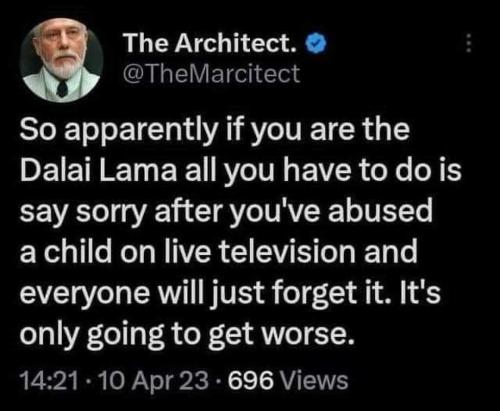
Task: Click the Views label
Action: [314, 380]
